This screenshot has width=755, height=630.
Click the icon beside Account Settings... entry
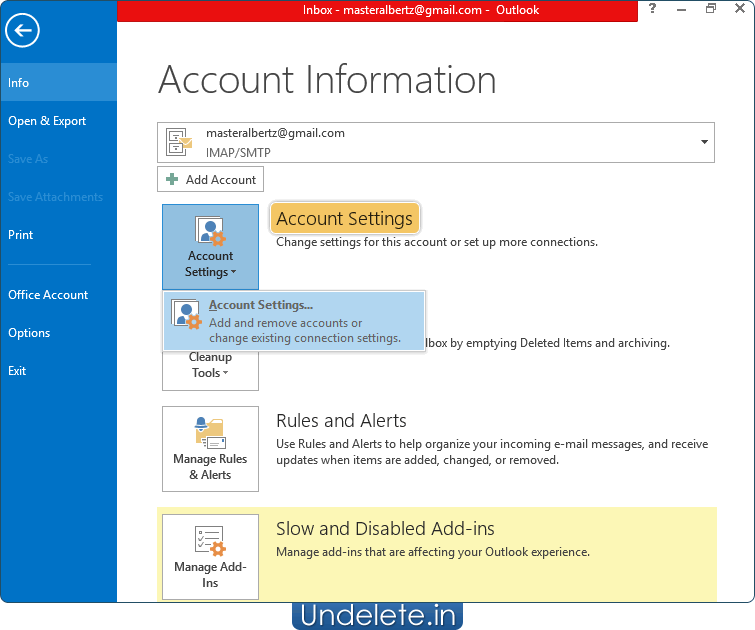coord(186,314)
